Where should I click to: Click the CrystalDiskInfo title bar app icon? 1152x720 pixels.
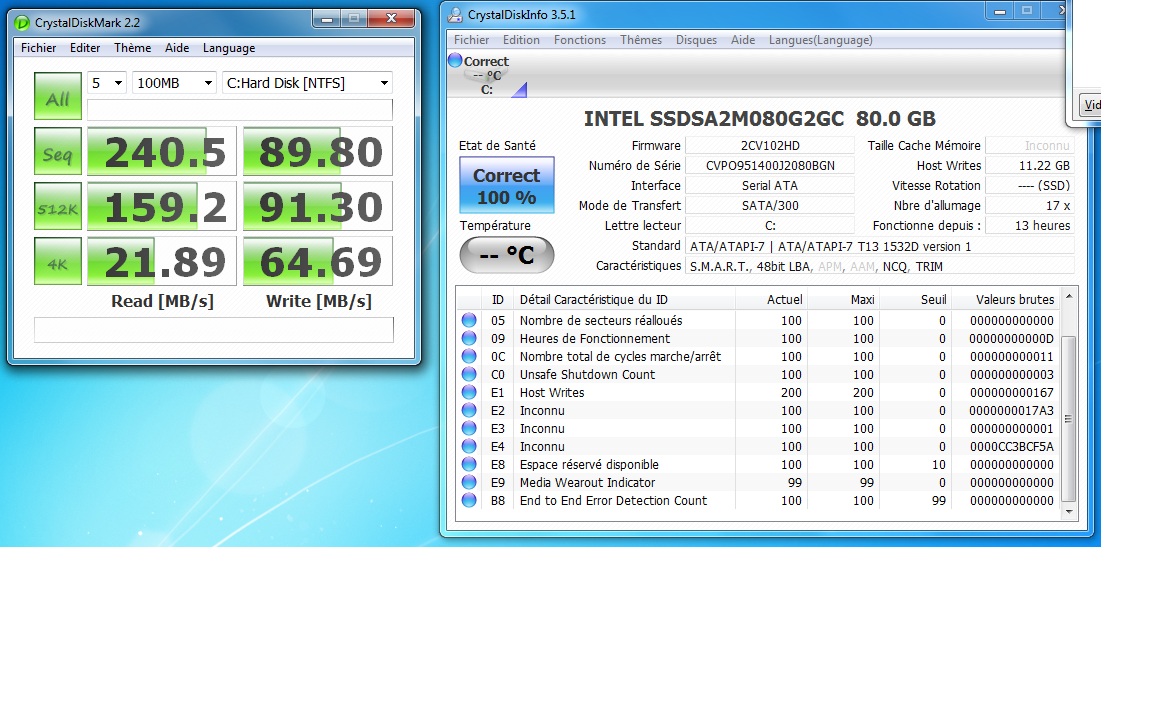[455, 15]
